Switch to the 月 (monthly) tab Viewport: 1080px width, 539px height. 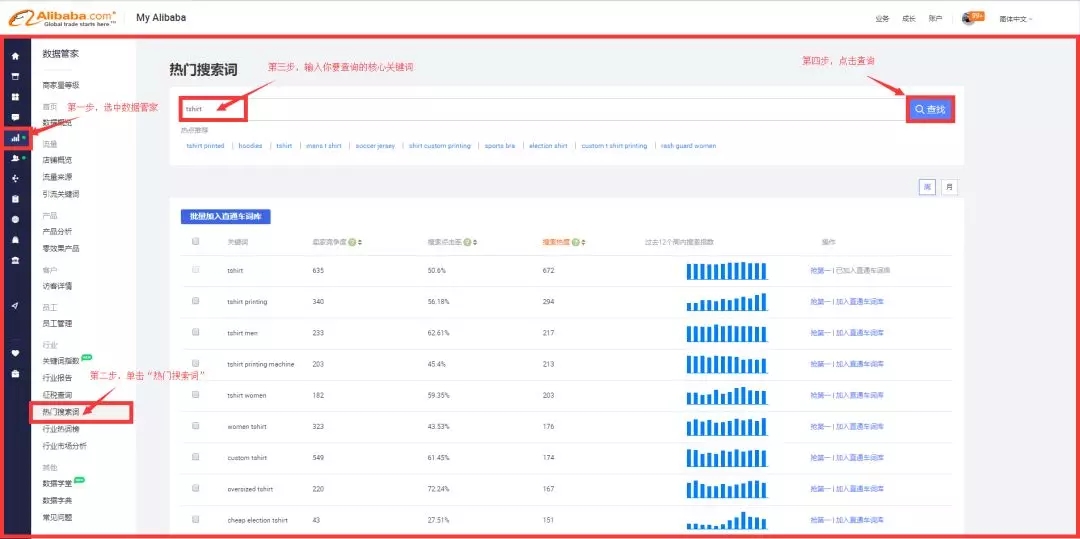point(948,186)
